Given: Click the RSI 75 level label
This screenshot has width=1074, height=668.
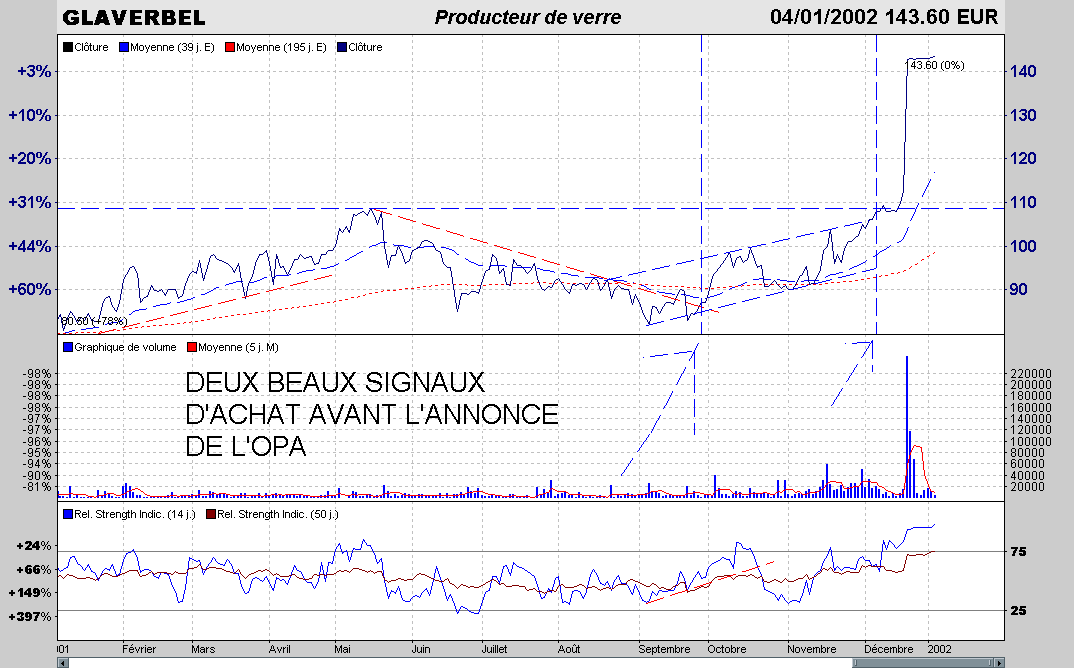Looking at the screenshot, I should coord(1019,552).
